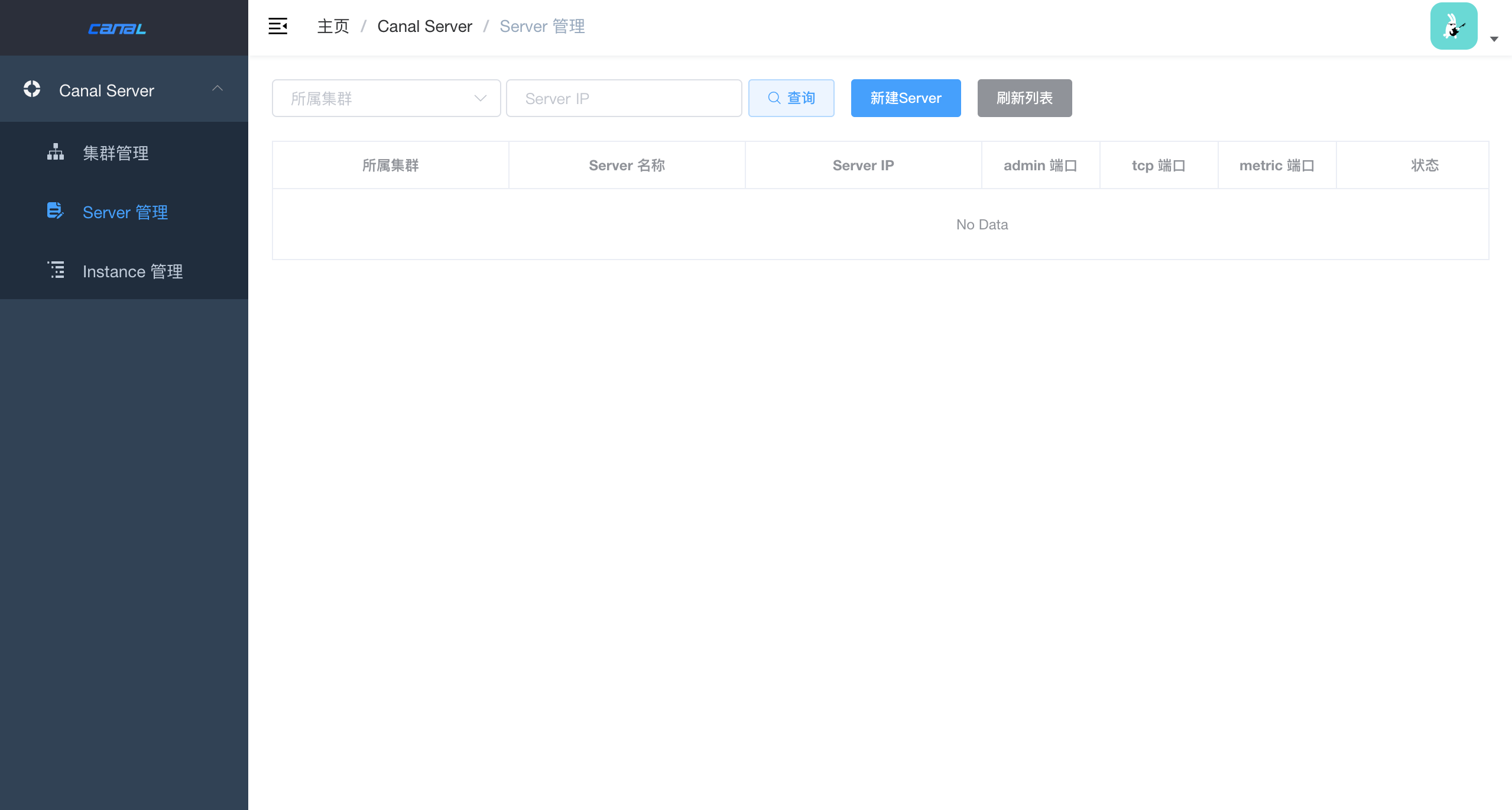1512x810 pixels.
Task: Select Server 管理 menu item
Action: click(125, 212)
